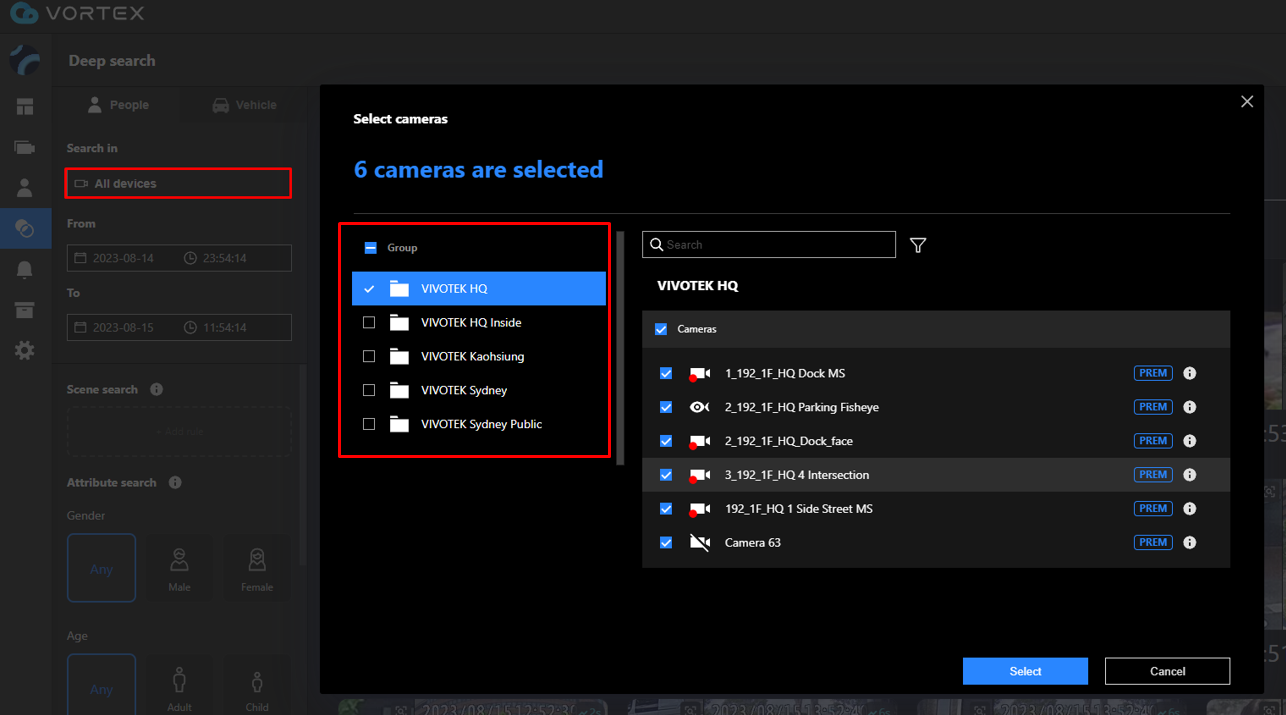Screen dimensions: 1286x715
Task: Open notifications bell in sidebar
Action: pos(25,270)
